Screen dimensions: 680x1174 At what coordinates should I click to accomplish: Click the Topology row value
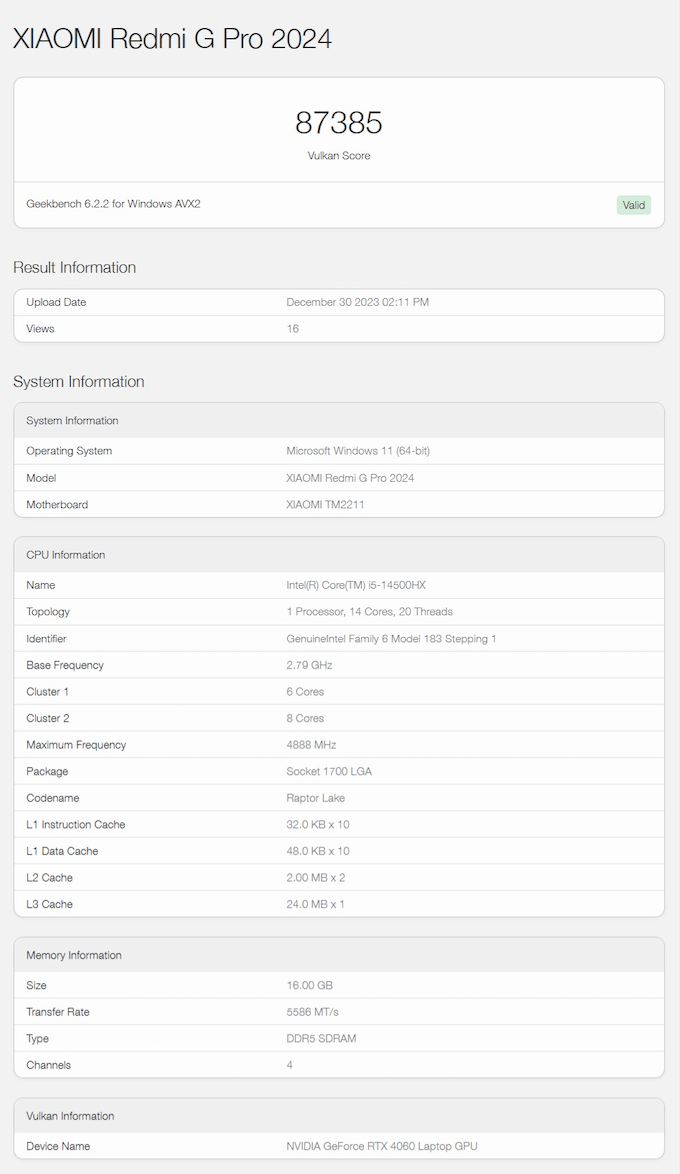[x=369, y=612]
